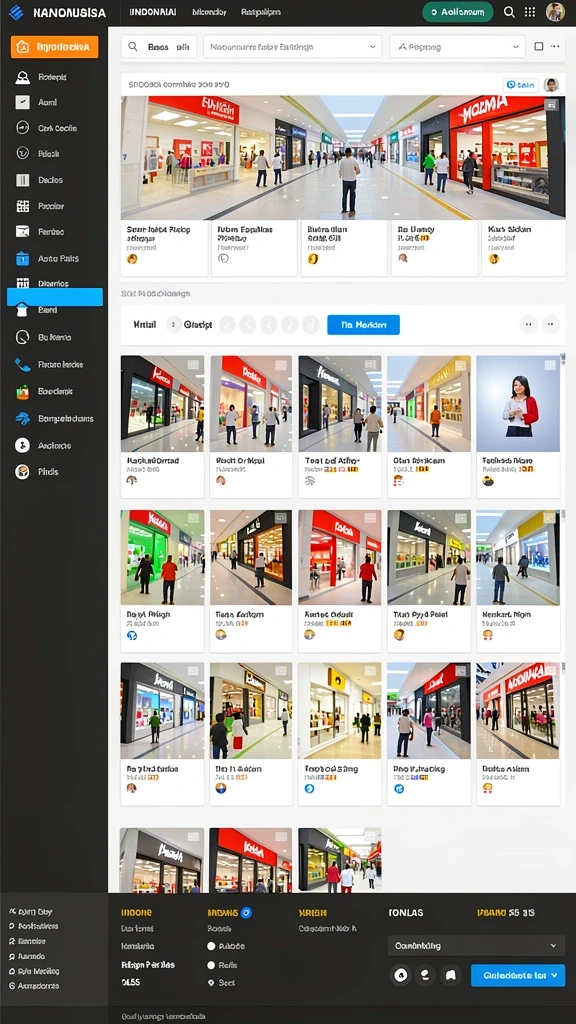Click the user avatar in top header
Screen dimensions: 576x1024
tap(555, 12)
